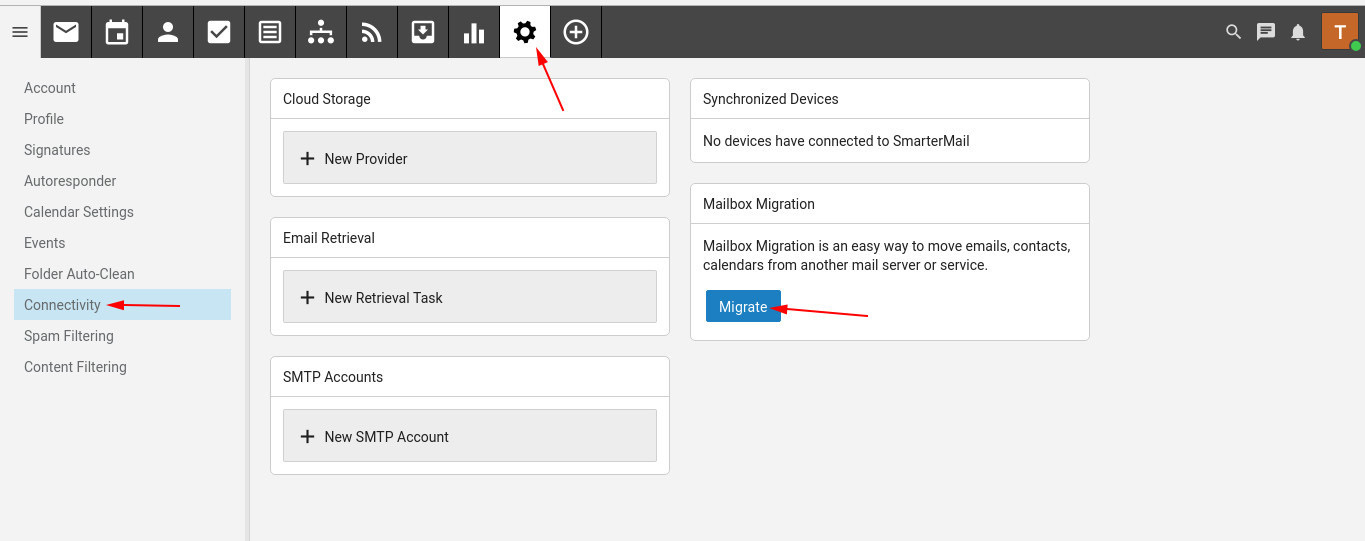Image resolution: width=1365 pixels, height=541 pixels.
Task: Open Autoresponder settings
Action: 70,181
